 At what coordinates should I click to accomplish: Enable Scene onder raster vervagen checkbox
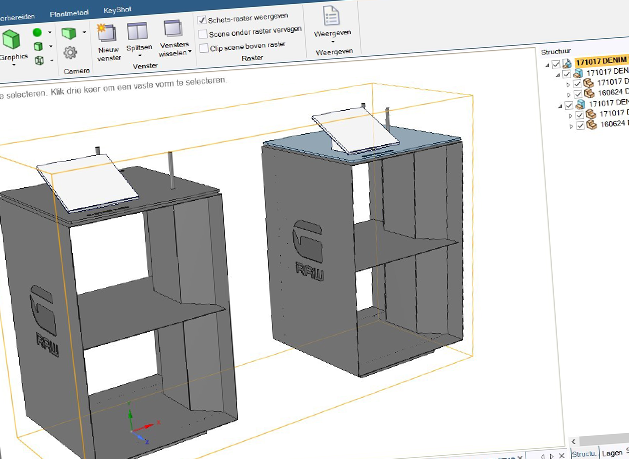click(x=203, y=34)
